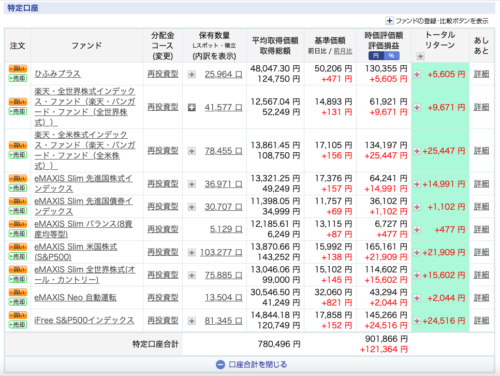The width and height of the screenshot is (500, 376).
Task: Click buy button for eMAXIS Neo 自動運転
Action: [x=18, y=293]
